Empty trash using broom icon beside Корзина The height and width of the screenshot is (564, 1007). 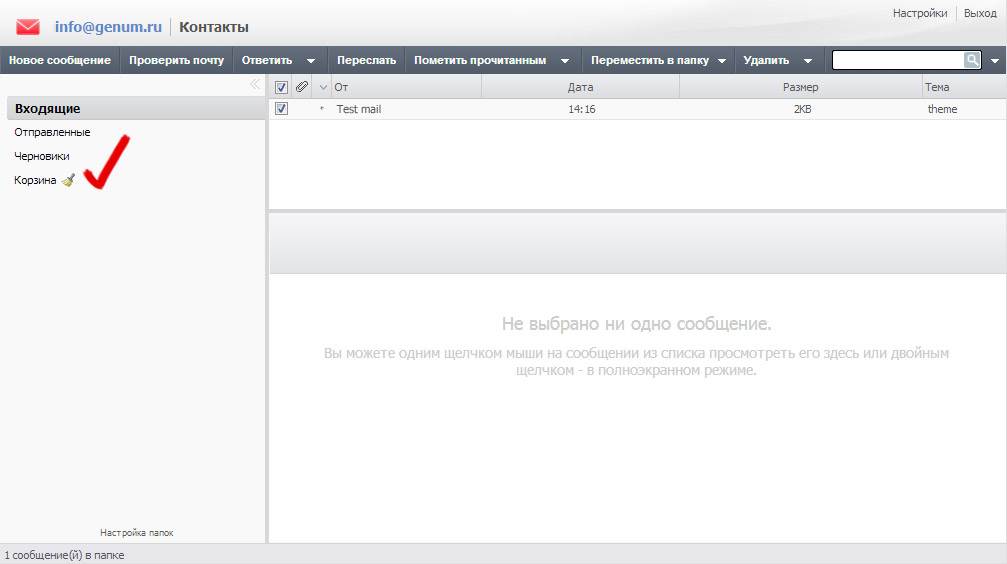click(x=68, y=181)
